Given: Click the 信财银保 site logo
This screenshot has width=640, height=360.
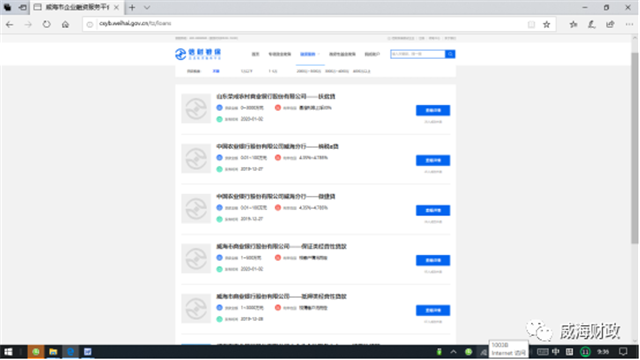Looking at the screenshot, I should [x=198, y=54].
